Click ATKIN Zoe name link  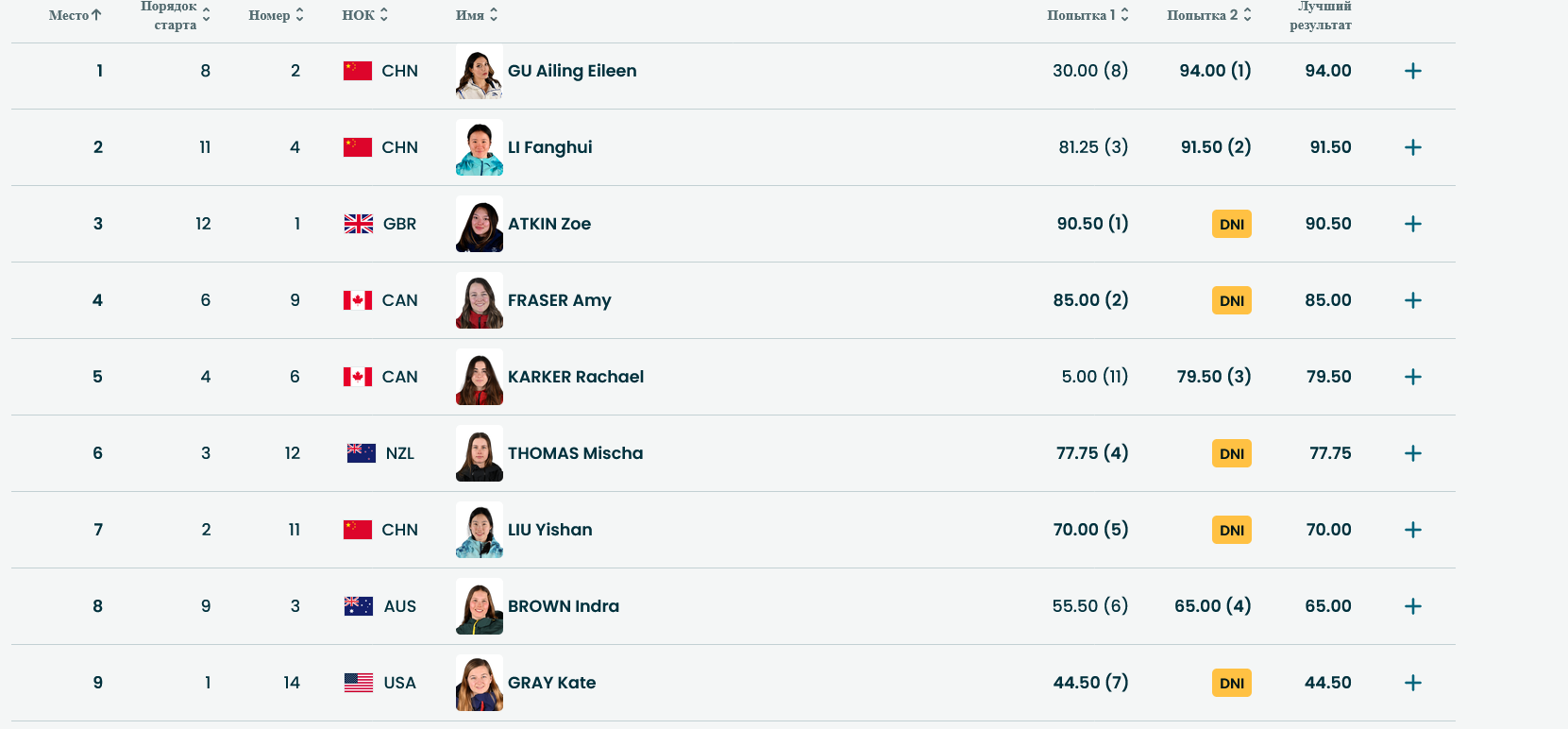coord(549,224)
